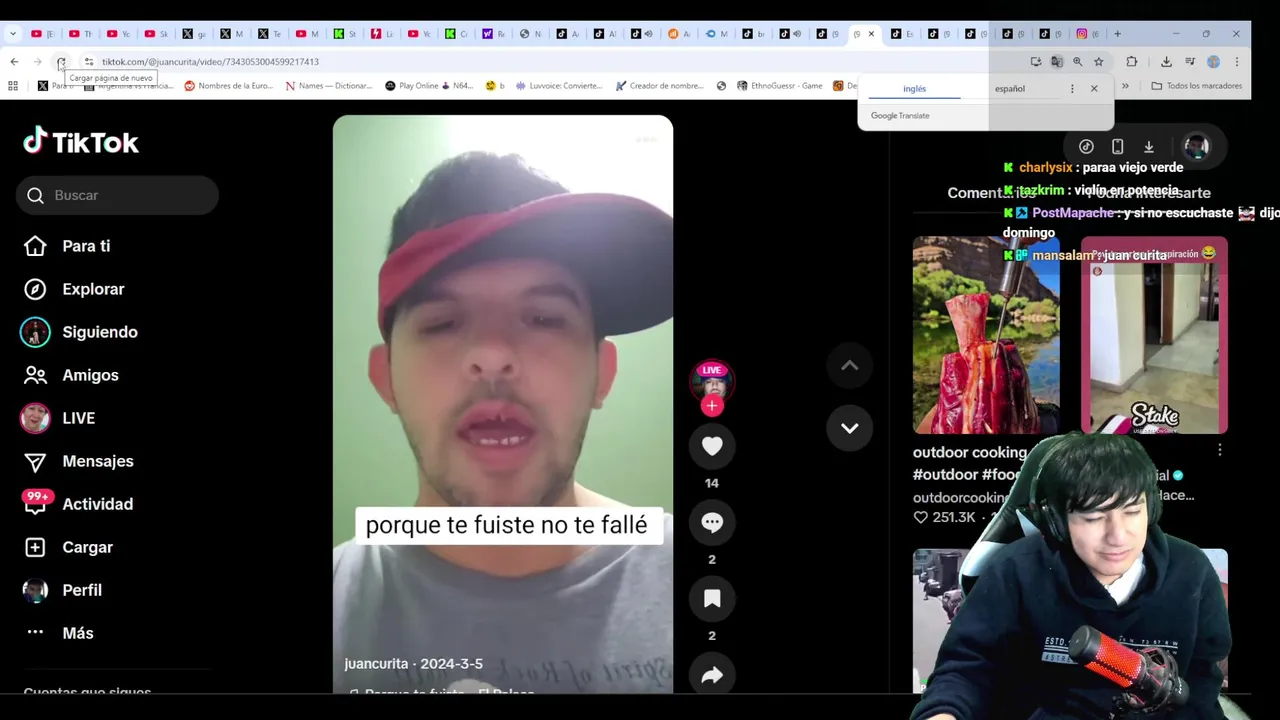Image resolution: width=1280 pixels, height=720 pixels.
Task: Click the download app icon in the top pill
Action: click(x=1149, y=146)
